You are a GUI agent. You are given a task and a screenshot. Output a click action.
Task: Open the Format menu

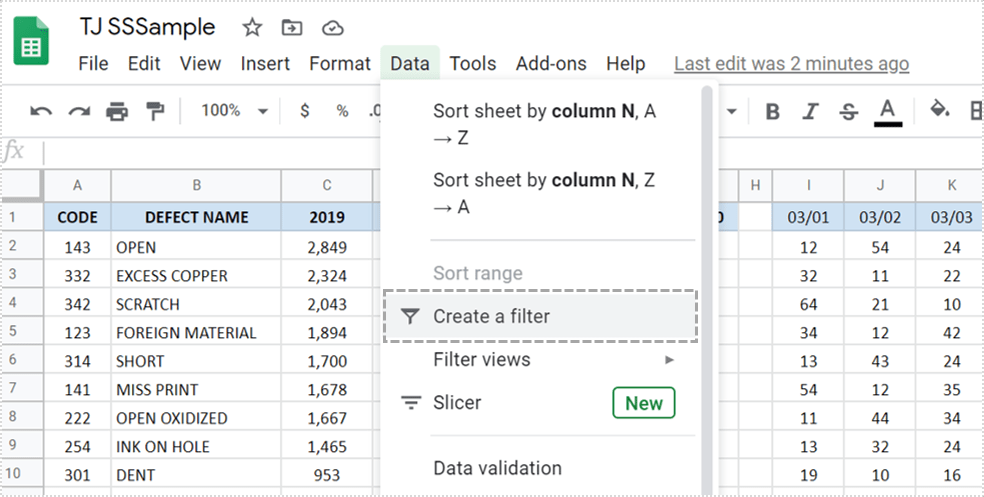tap(339, 63)
